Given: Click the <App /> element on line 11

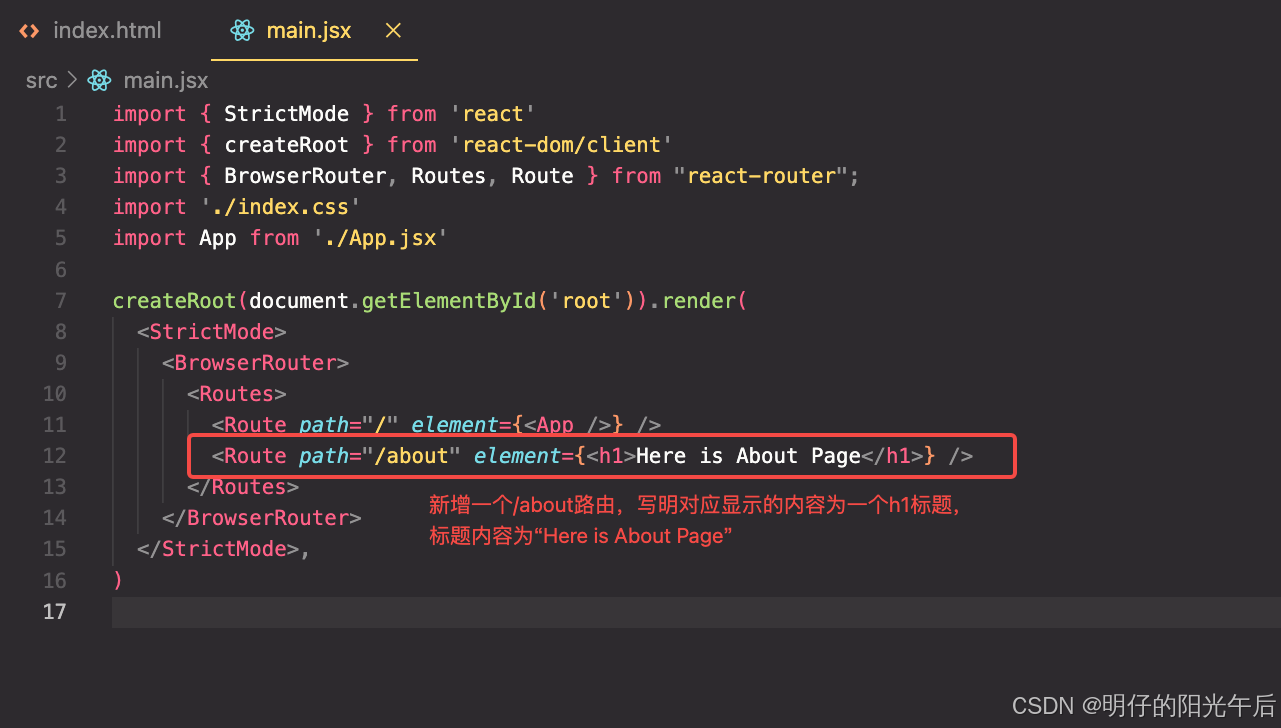Looking at the screenshot, I should coord(567,425).
